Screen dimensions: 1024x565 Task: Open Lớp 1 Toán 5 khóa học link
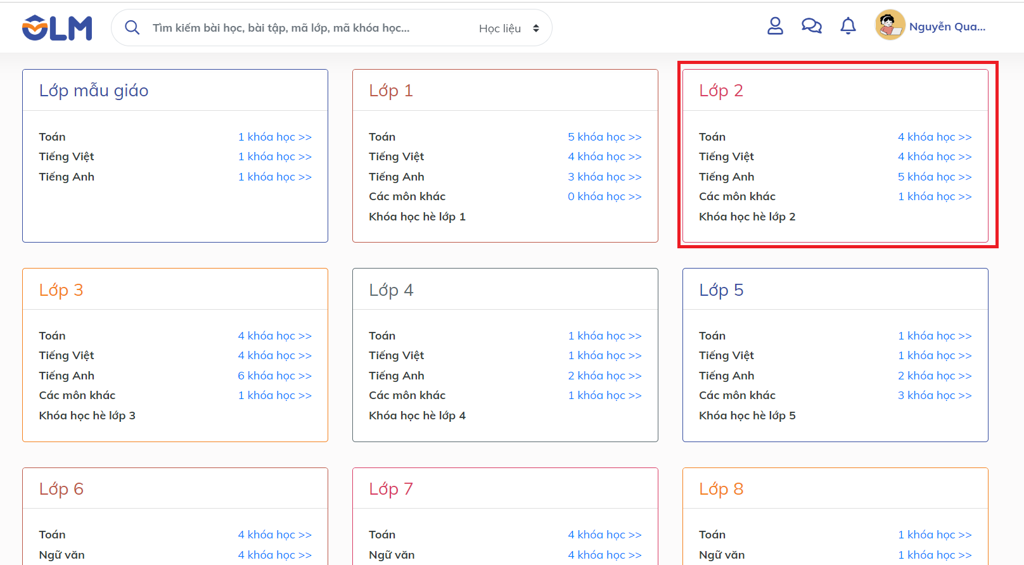click(604, 137)
